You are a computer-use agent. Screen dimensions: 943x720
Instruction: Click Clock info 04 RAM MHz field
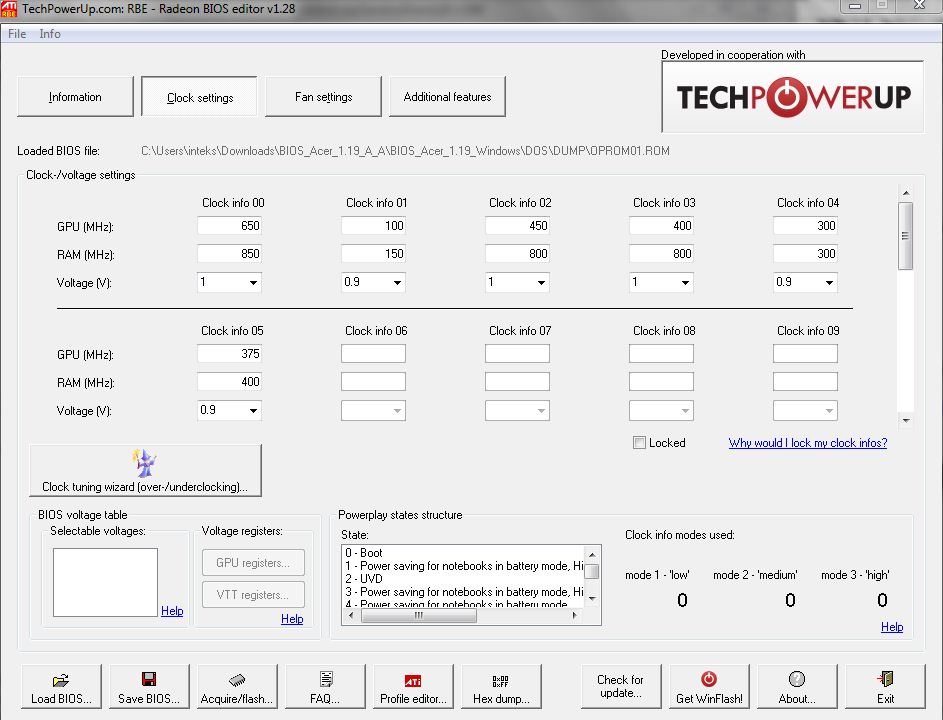[805, 254]
